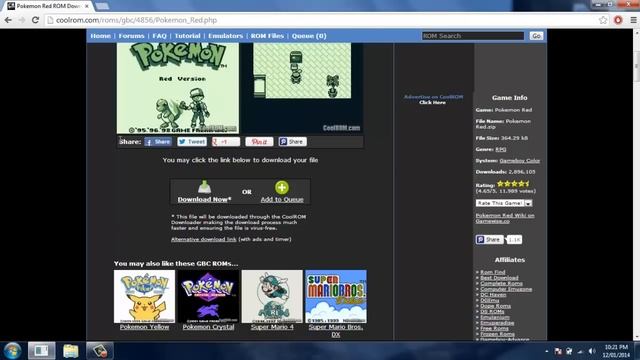The image size is (640, 360).
Task: Click the Free Roms affiliate link
Action: [x=494, y=328]
